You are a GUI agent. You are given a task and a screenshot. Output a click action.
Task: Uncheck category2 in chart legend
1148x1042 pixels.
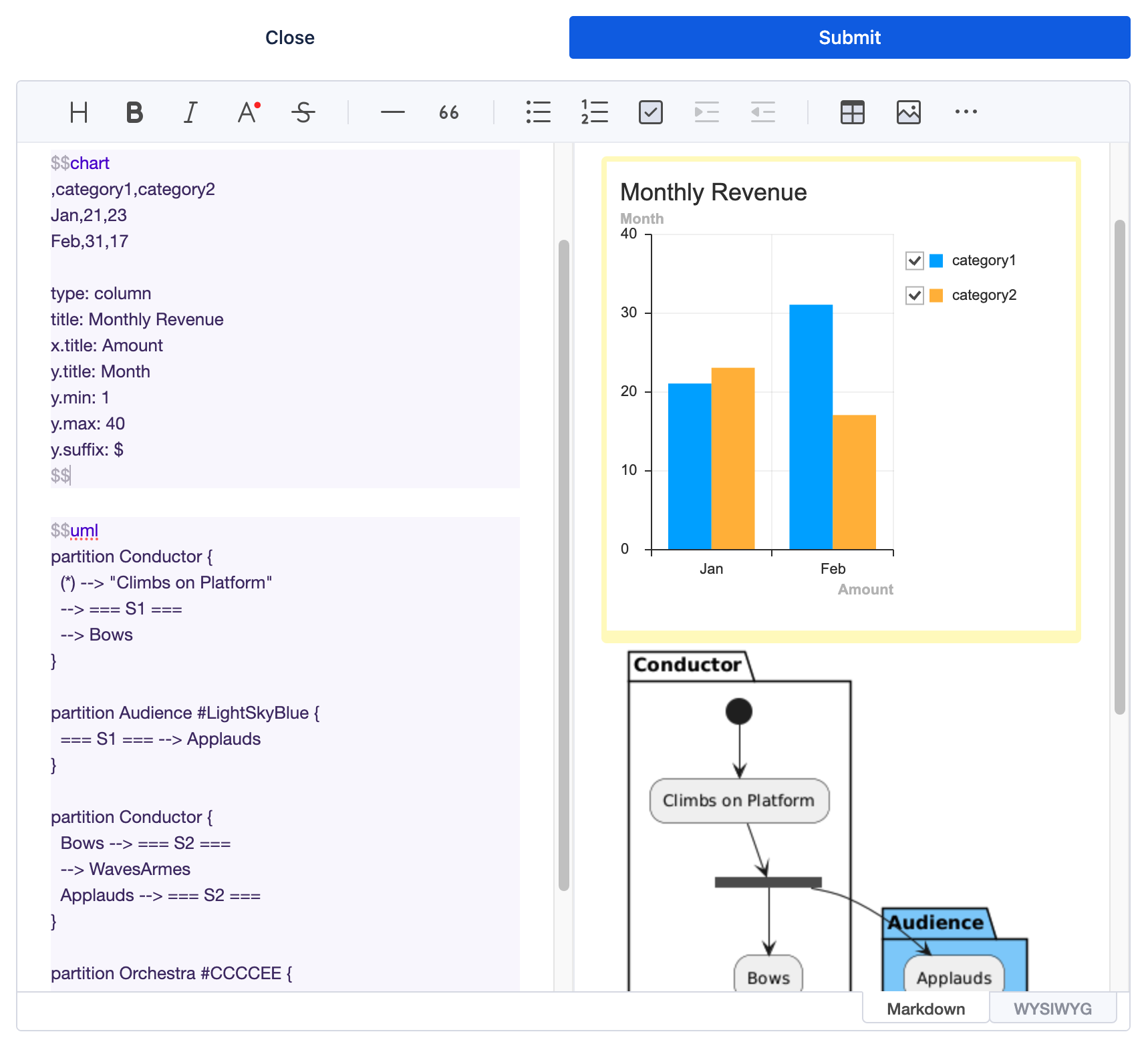point(914,295)
